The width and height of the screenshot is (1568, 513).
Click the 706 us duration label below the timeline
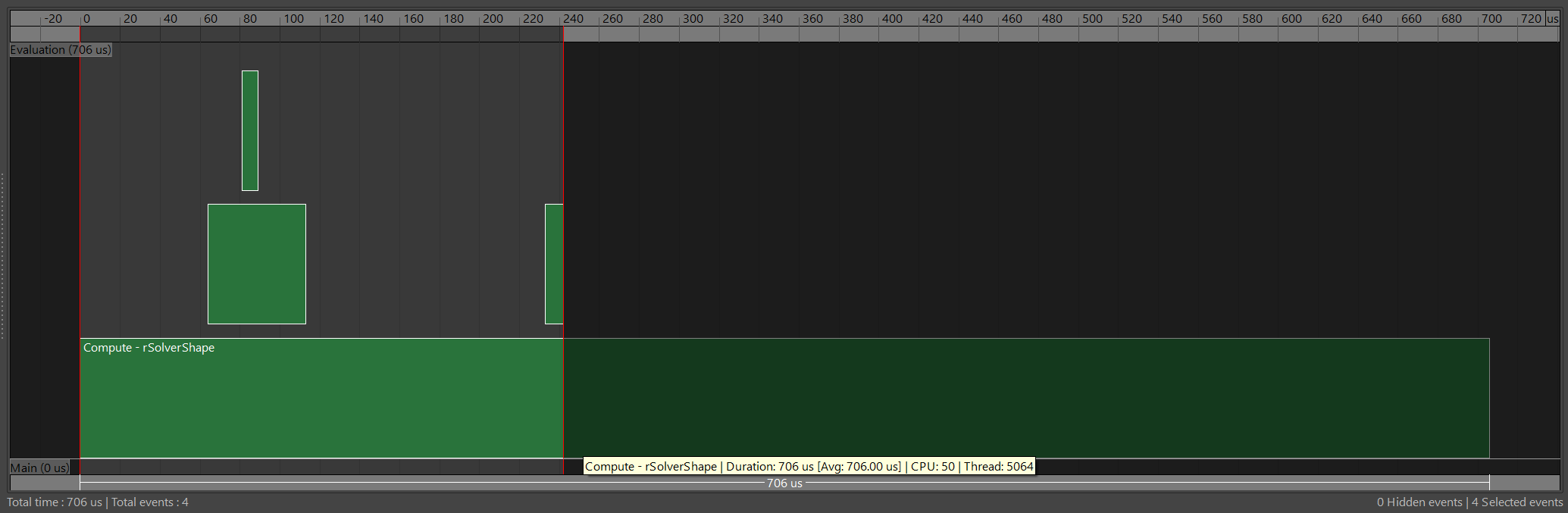[x=784, y=483]
